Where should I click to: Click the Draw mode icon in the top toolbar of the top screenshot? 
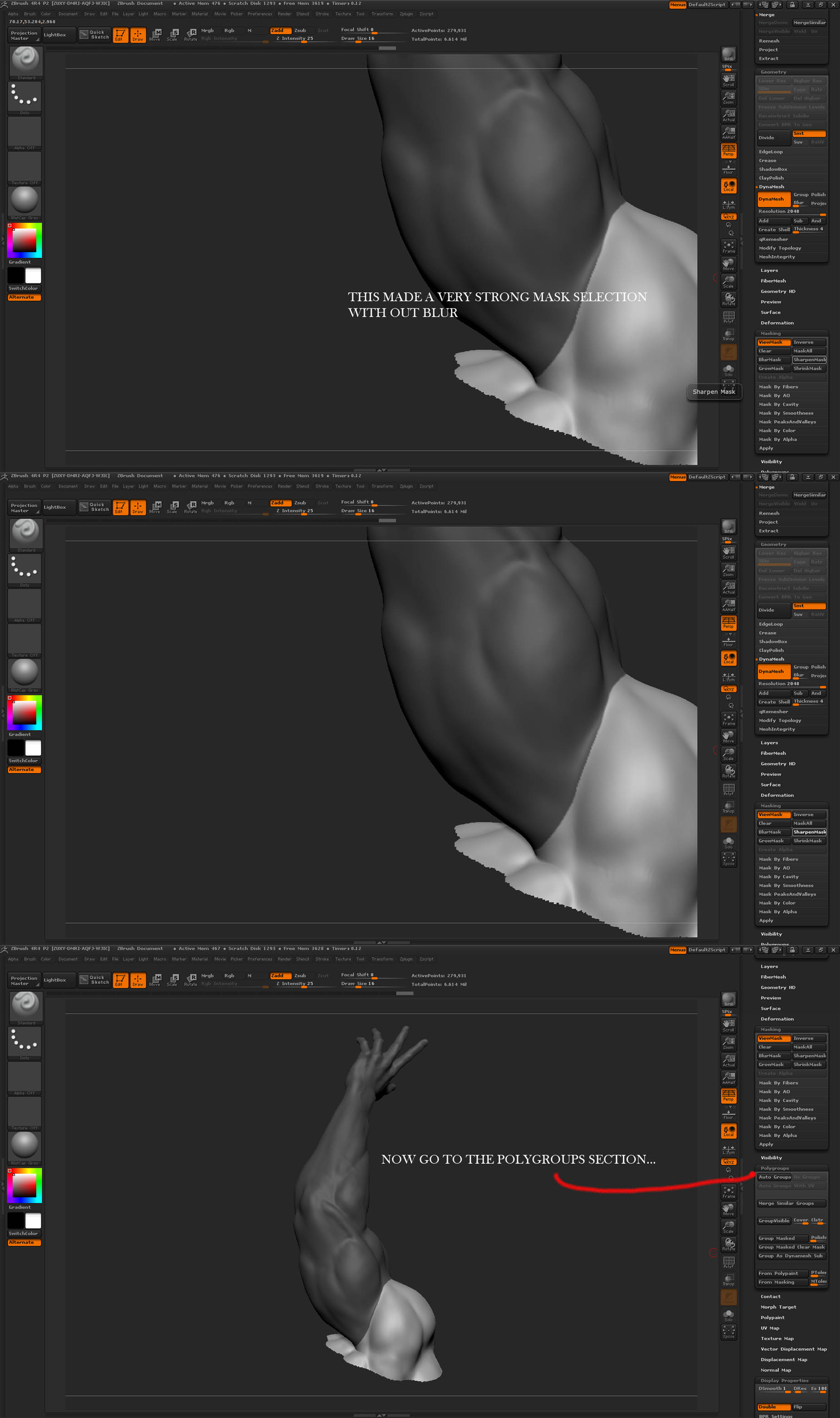coord(138,35)
